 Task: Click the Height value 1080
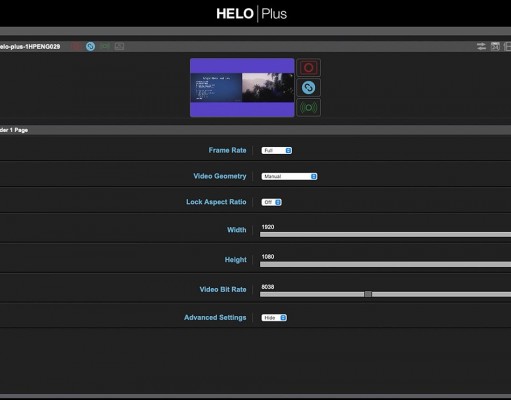click(x=268, y=257)
